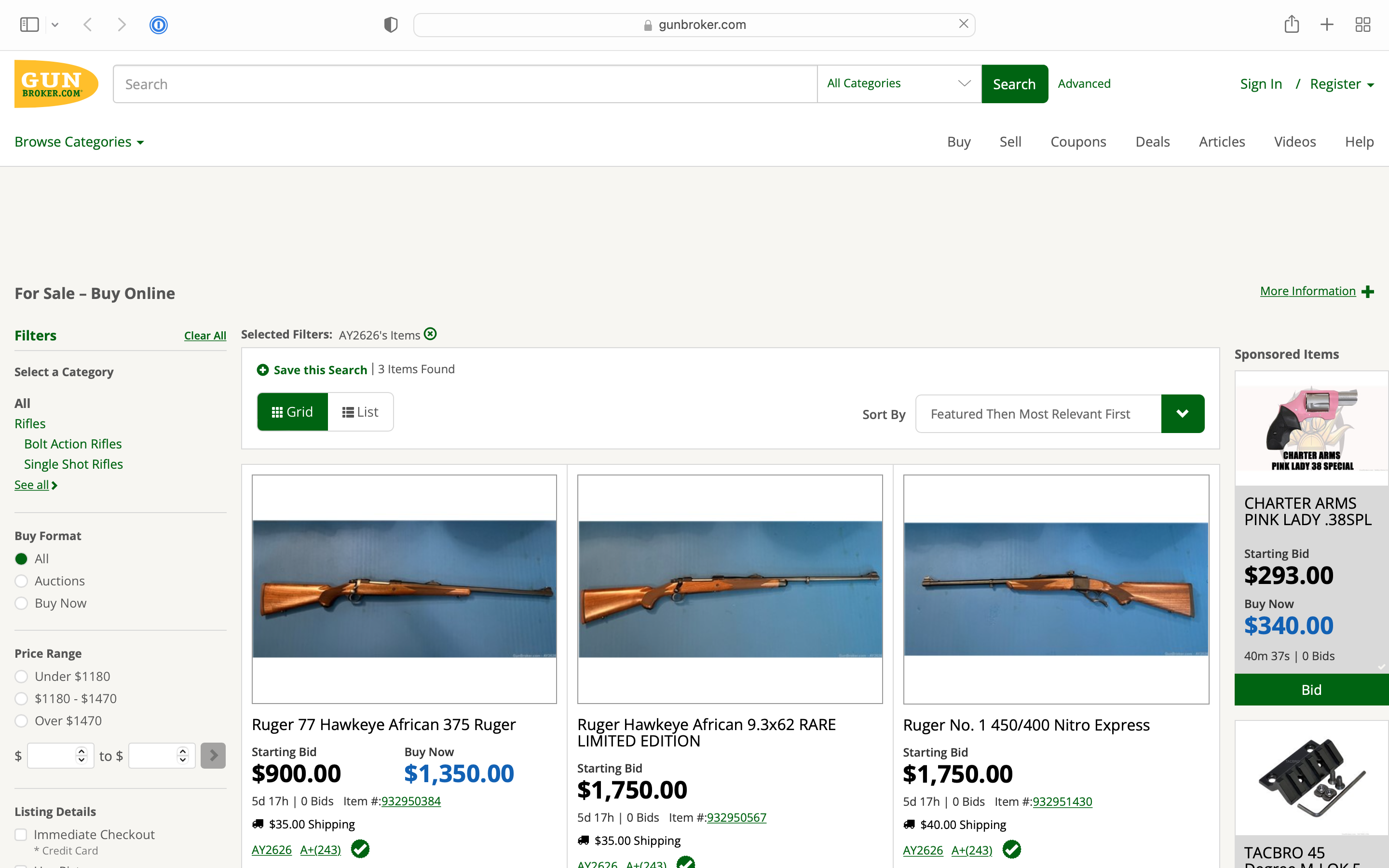Expand More Information with the plus icon
The height and width of the screenshot is (868, 1389).
[1368, 292]
